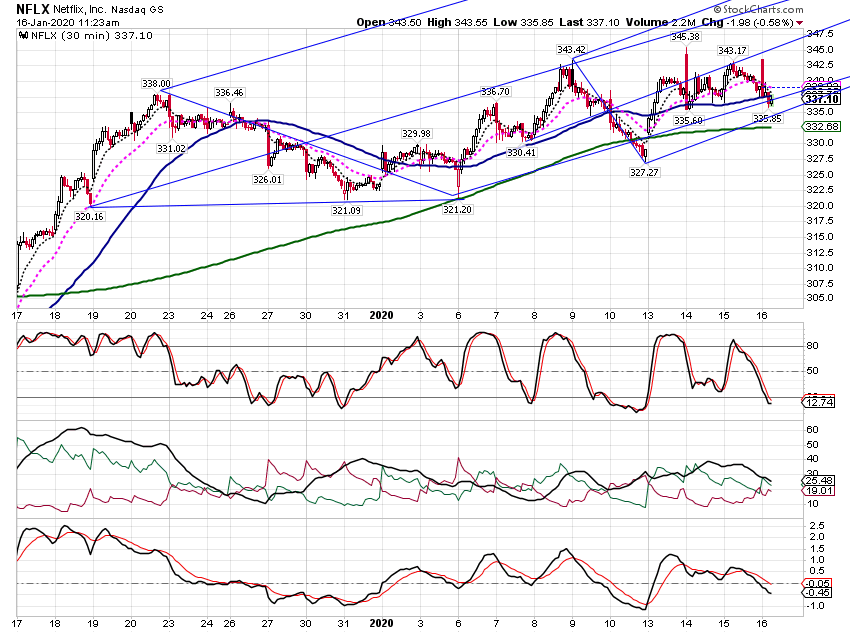The width and height of the screenshot is (850, 633).
Task: Click the 336.70 price label
Action: [495, 92]
